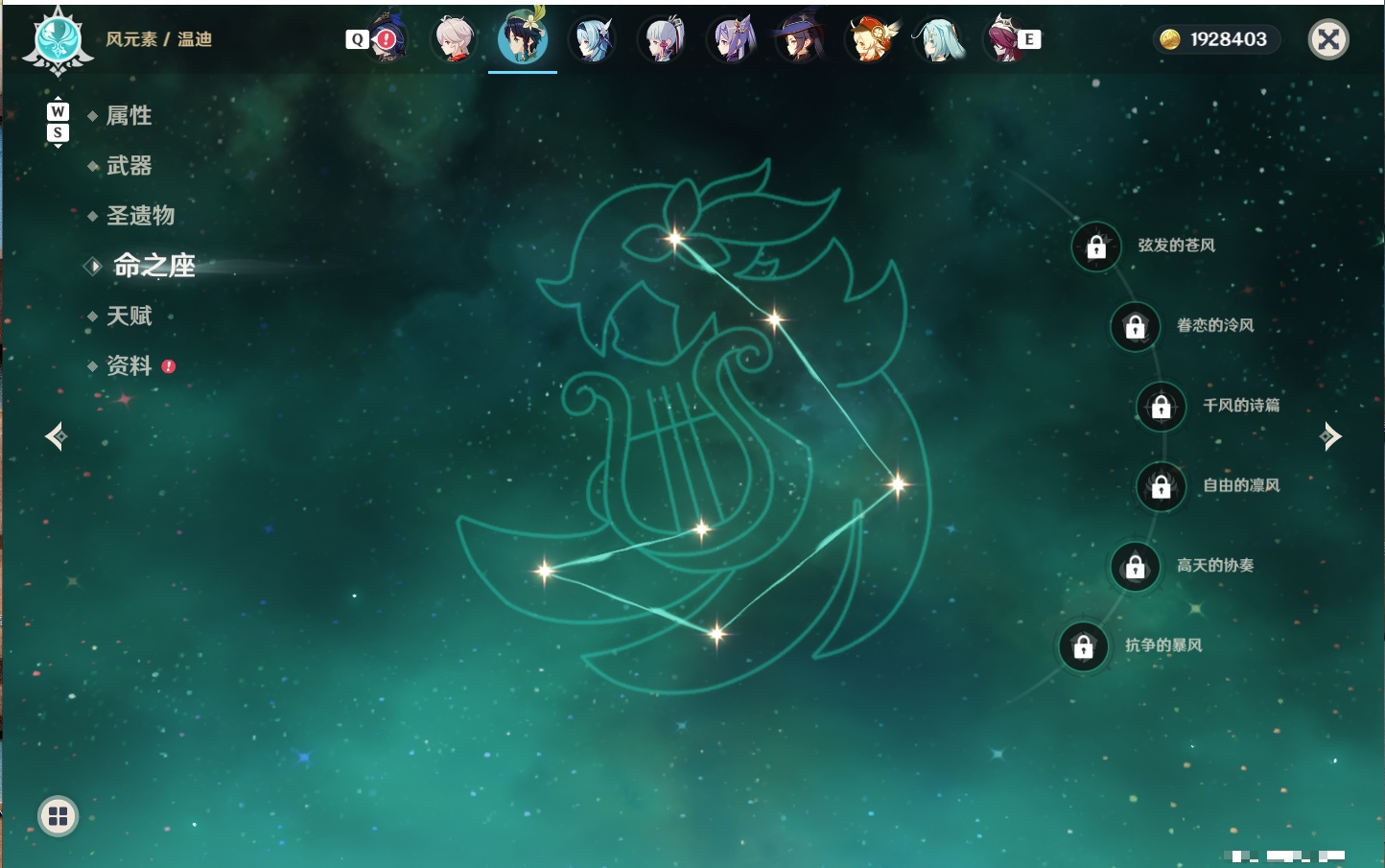Close the character screen with X button
Viewport: 1385px width, 868px height.
pyautogui.click(x=1328, y=39)
